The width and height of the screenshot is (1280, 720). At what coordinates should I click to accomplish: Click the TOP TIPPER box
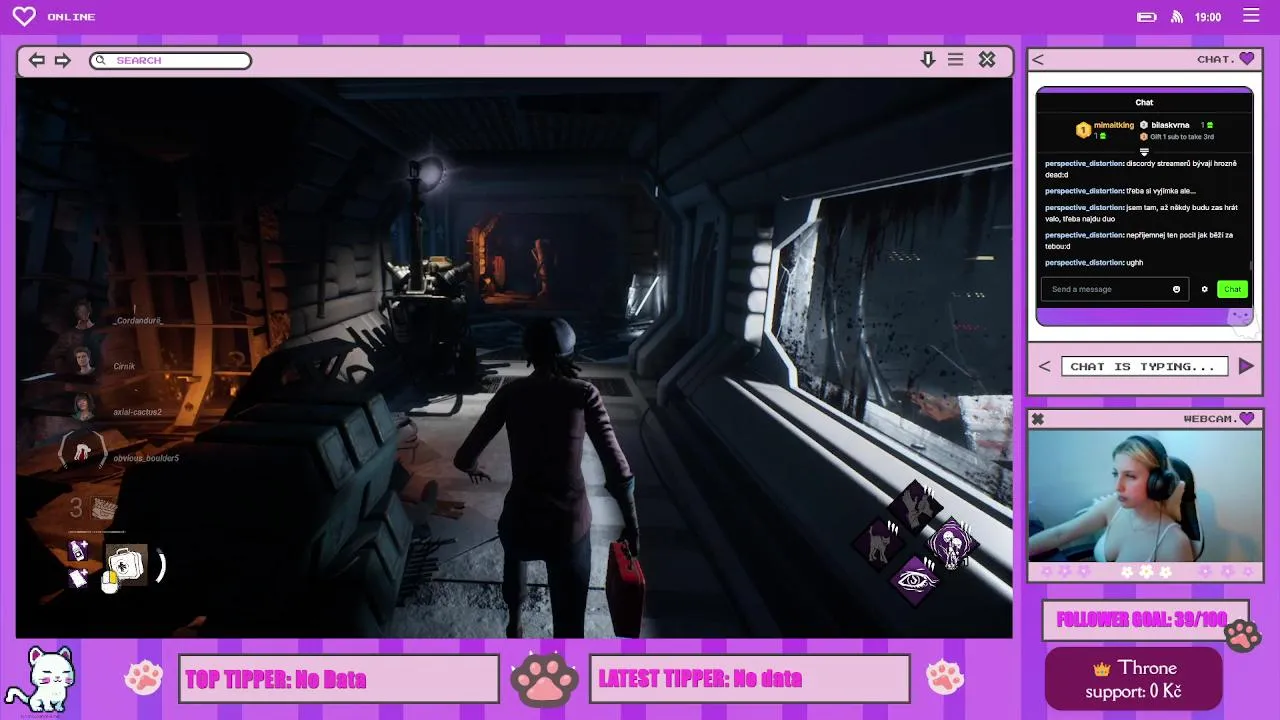click(339, 679)
